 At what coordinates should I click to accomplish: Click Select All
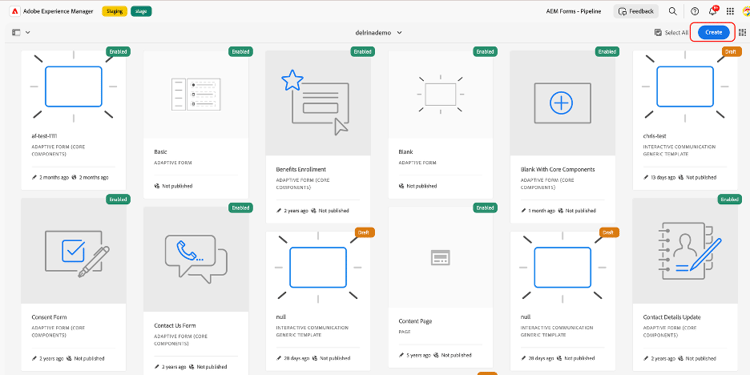[x=671, y=33]
